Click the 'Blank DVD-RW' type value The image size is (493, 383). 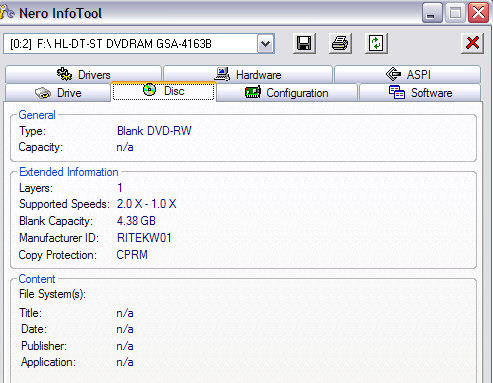pyautogui.click(x=154, y=131)
